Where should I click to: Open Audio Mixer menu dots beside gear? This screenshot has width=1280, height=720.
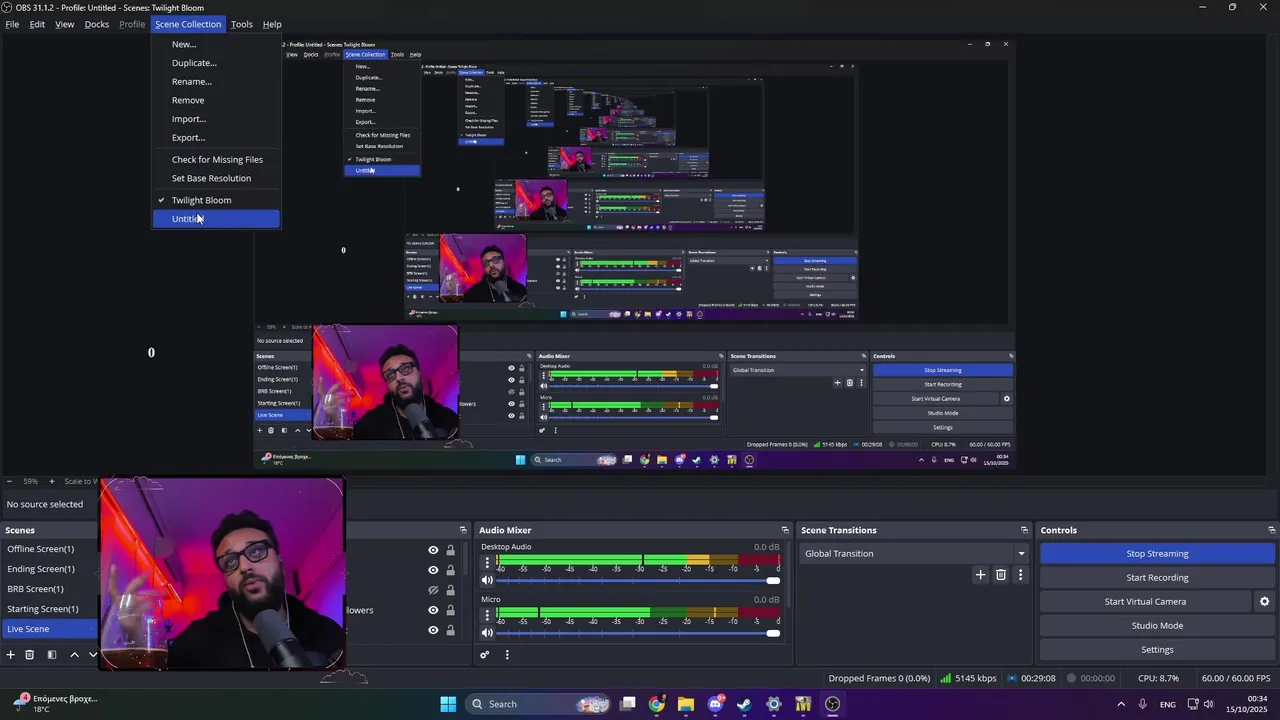coord(507,655)
